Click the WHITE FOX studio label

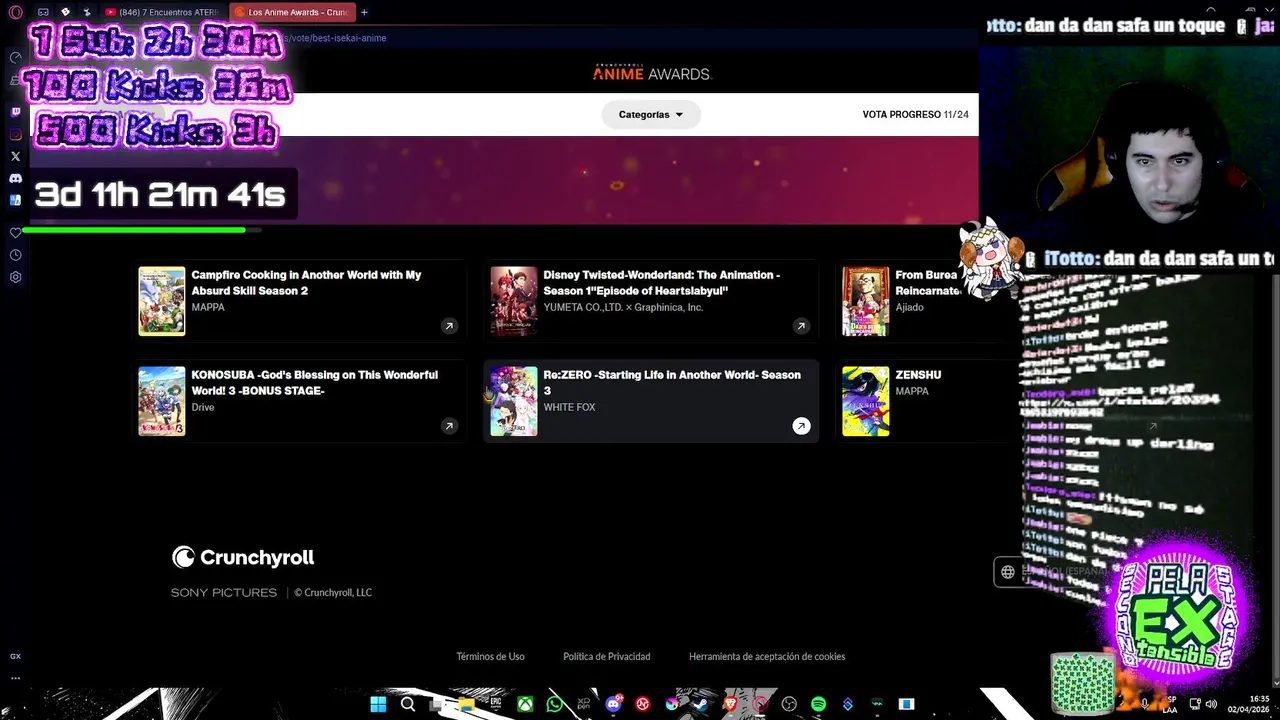click(569, 407)
